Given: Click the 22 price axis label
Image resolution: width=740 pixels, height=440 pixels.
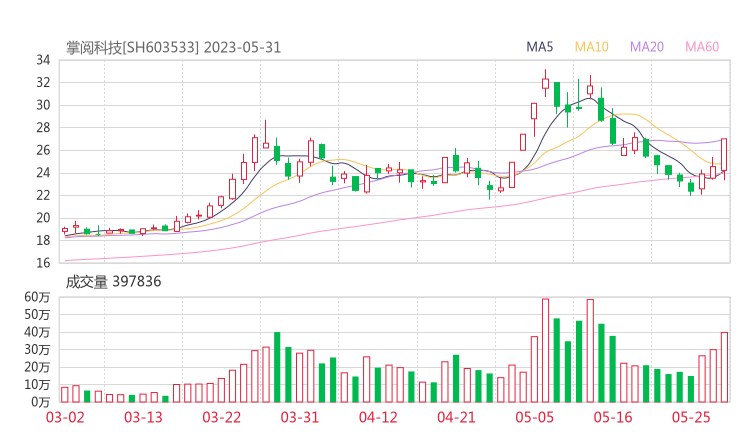Looking at the screenshot, I should coord(43,195).
